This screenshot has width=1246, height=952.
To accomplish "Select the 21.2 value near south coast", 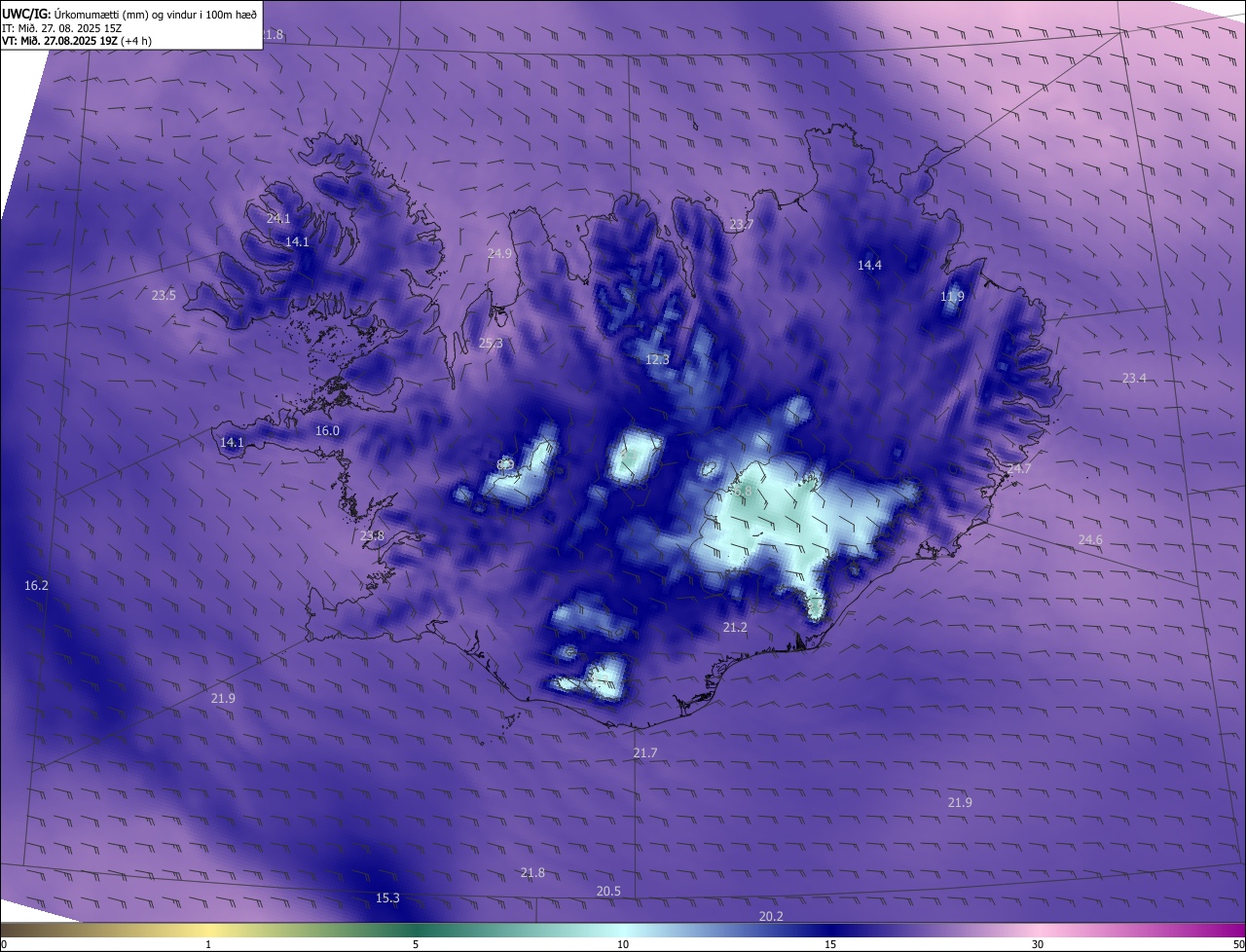I will click(x=735, y=628).
